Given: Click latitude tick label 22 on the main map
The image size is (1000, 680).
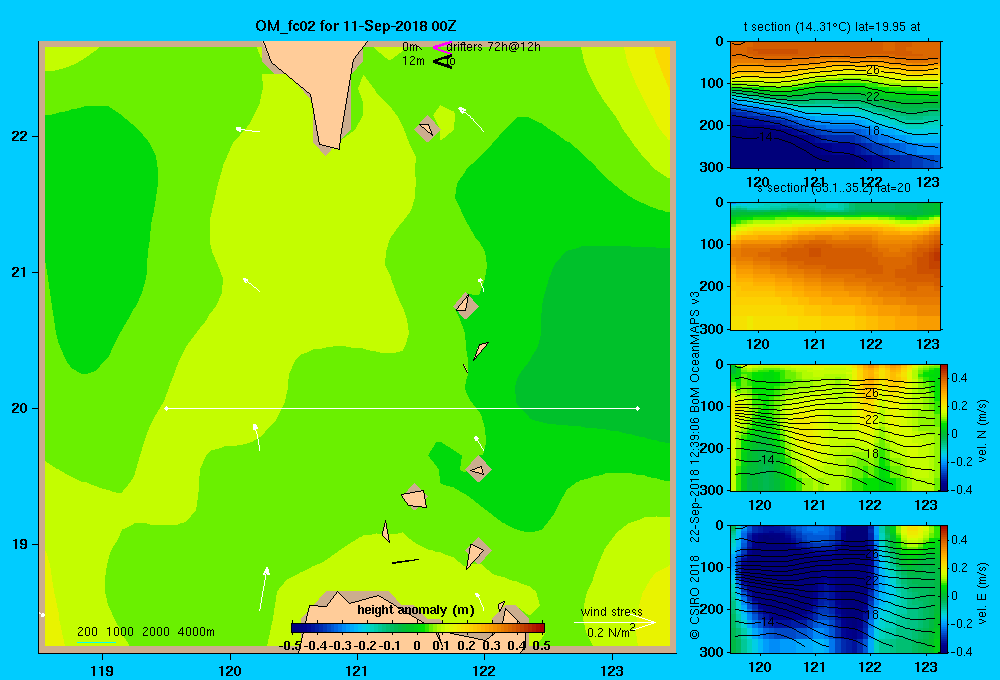Looking at the screenshot, I should coord(20,136).
